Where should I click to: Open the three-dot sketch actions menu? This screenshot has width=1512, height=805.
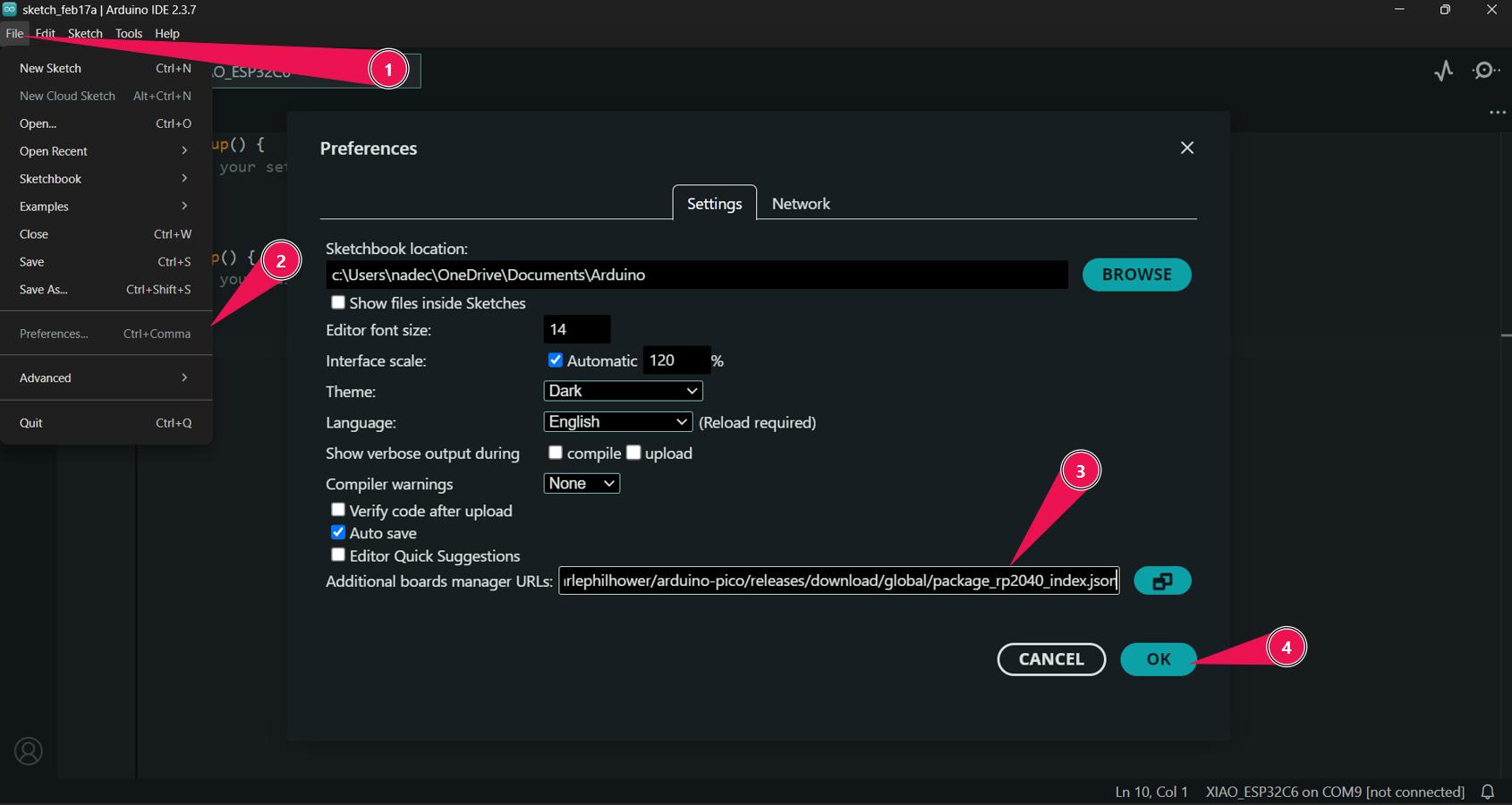pyautogui.click(x=1497, y=111)
